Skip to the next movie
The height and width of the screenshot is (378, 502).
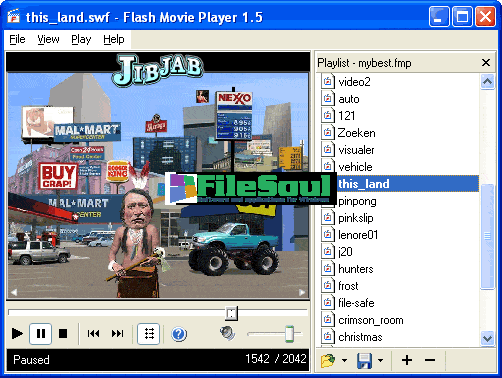pos(117,334)
